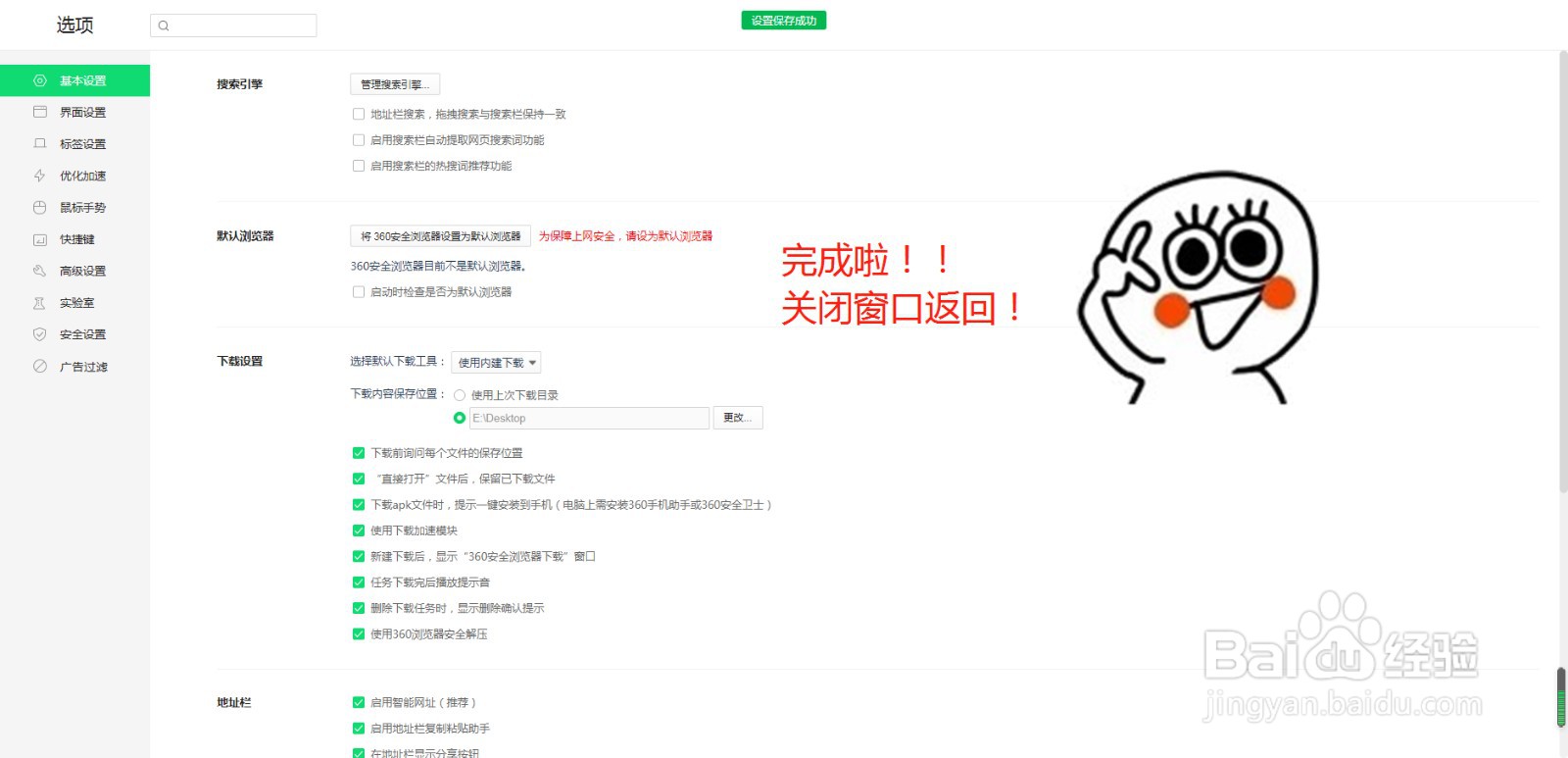This screenshot has width=1568, height=758.
Task: Open 使用内建下载 dropdown
Action: [496, 363]
